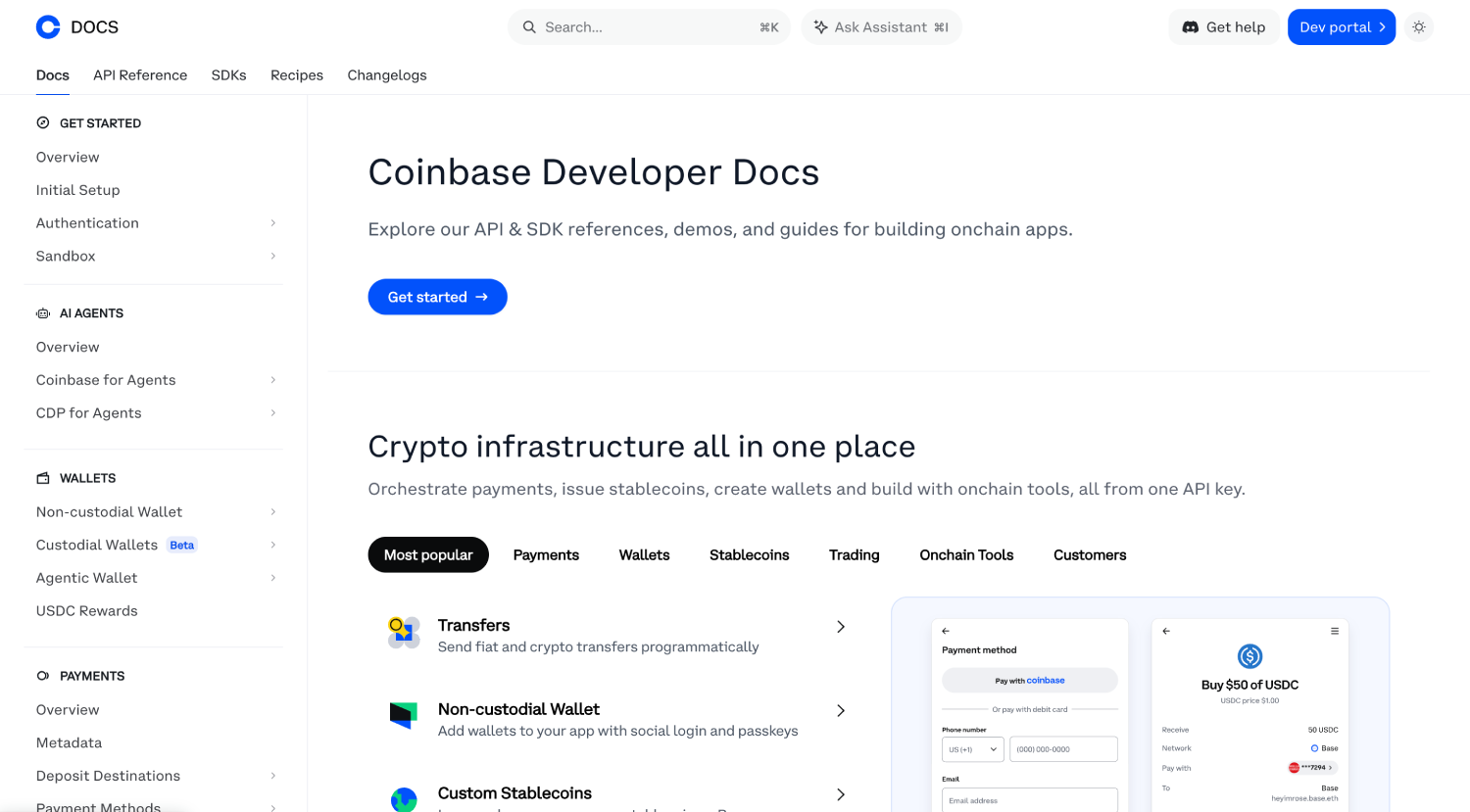Open Transfers card chevron arrow
Image resolution: width=1470 pixels, height=812 pixels.
pos(841,627)
